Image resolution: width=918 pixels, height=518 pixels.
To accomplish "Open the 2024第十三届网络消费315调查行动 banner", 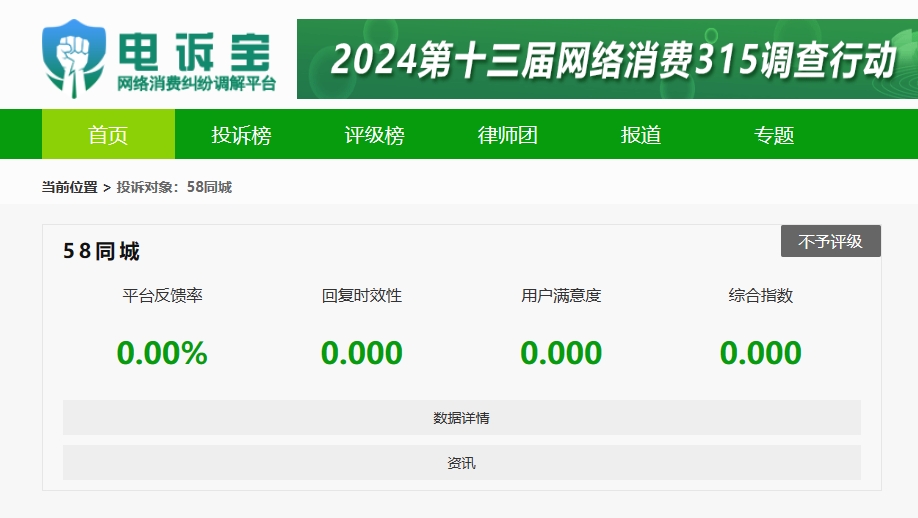I will (607, 59).
